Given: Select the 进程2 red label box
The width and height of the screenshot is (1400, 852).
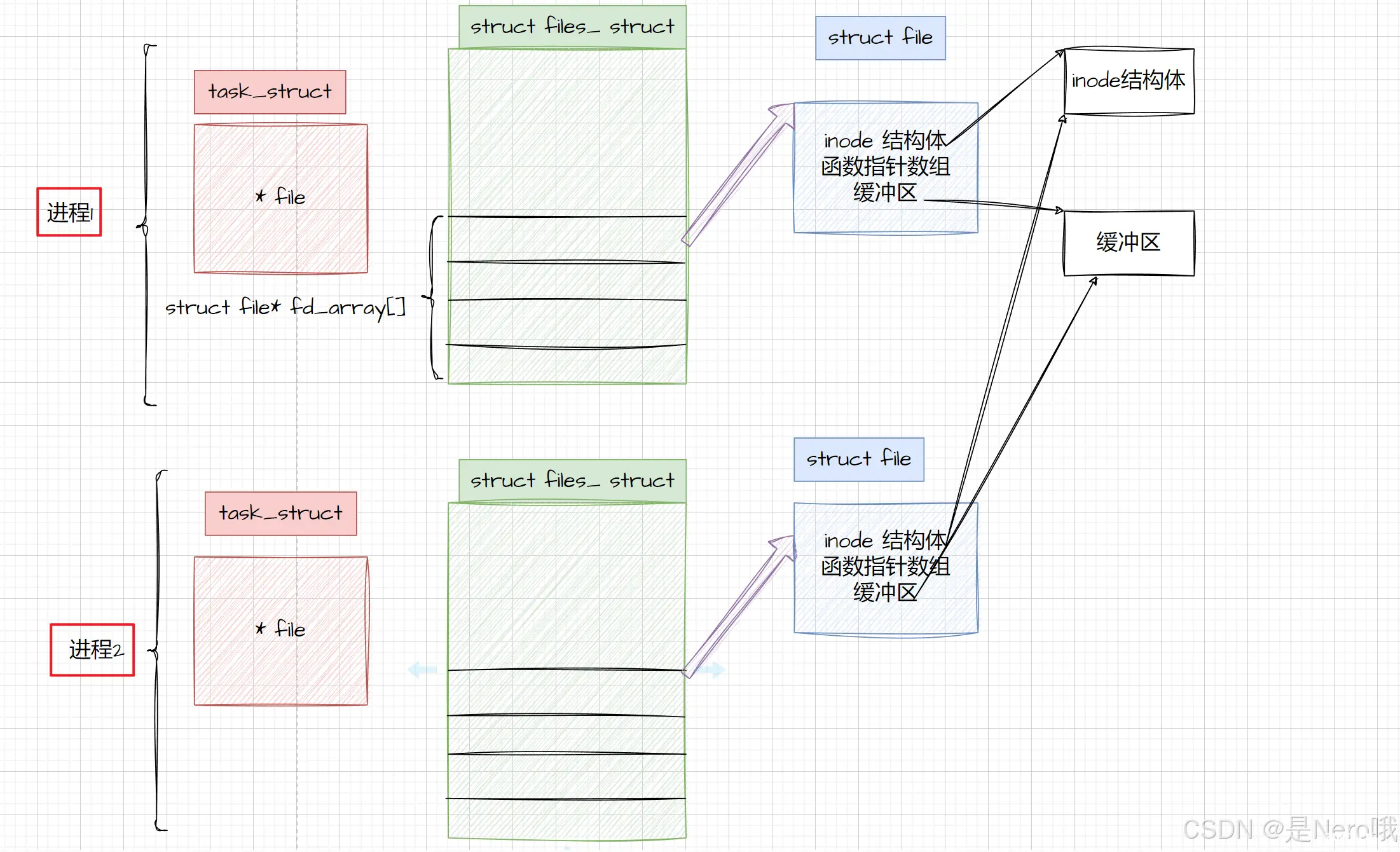Looking at the screenshot, I should tap(93, 650).
